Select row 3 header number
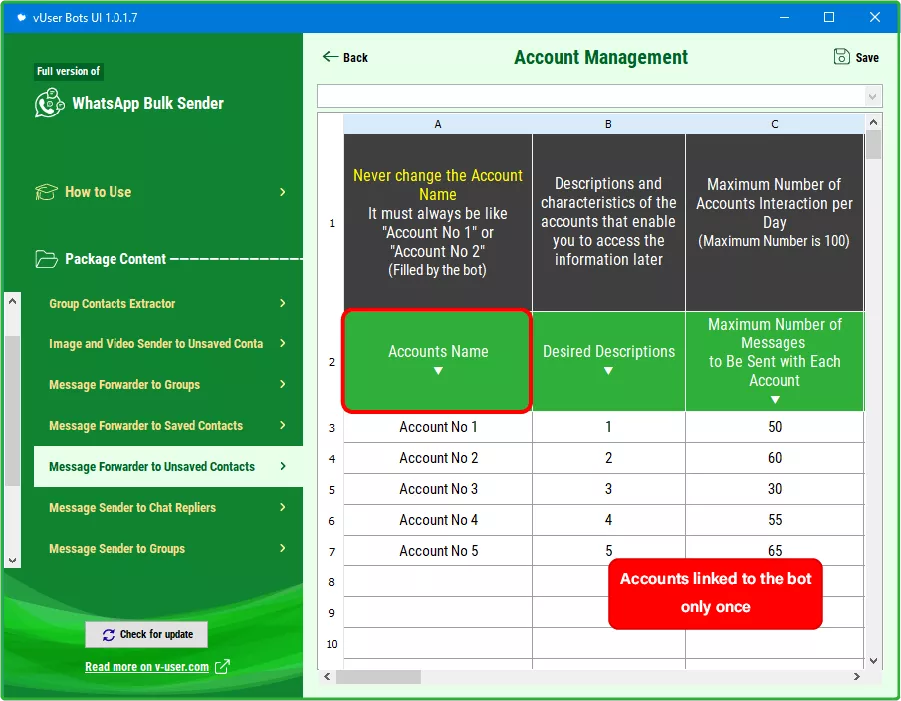 click(332, 427)
